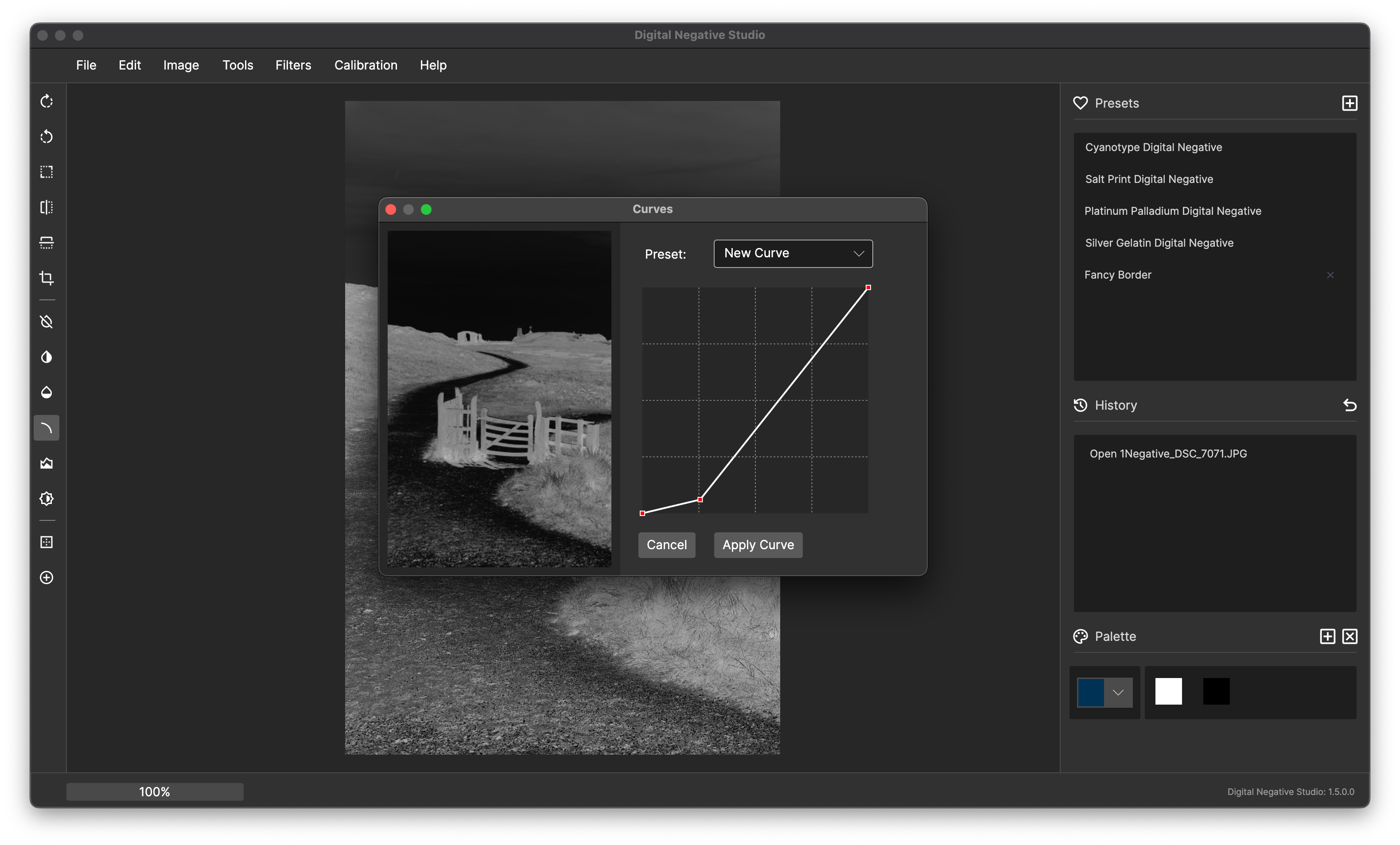Click the rotate counter-clockwise icon
The image size is (1400, 845).
(x=47, y=137)
